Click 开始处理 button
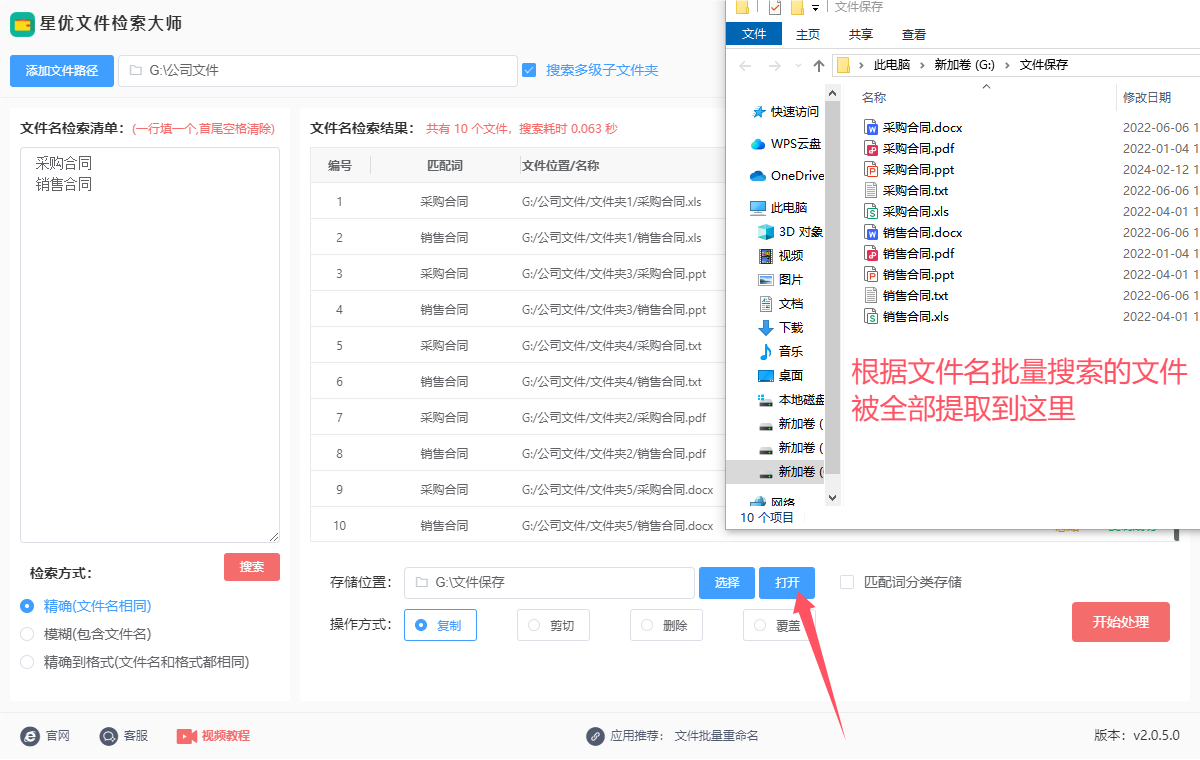The height and width of the screenshot is (760, 1200). point(1121,622)
